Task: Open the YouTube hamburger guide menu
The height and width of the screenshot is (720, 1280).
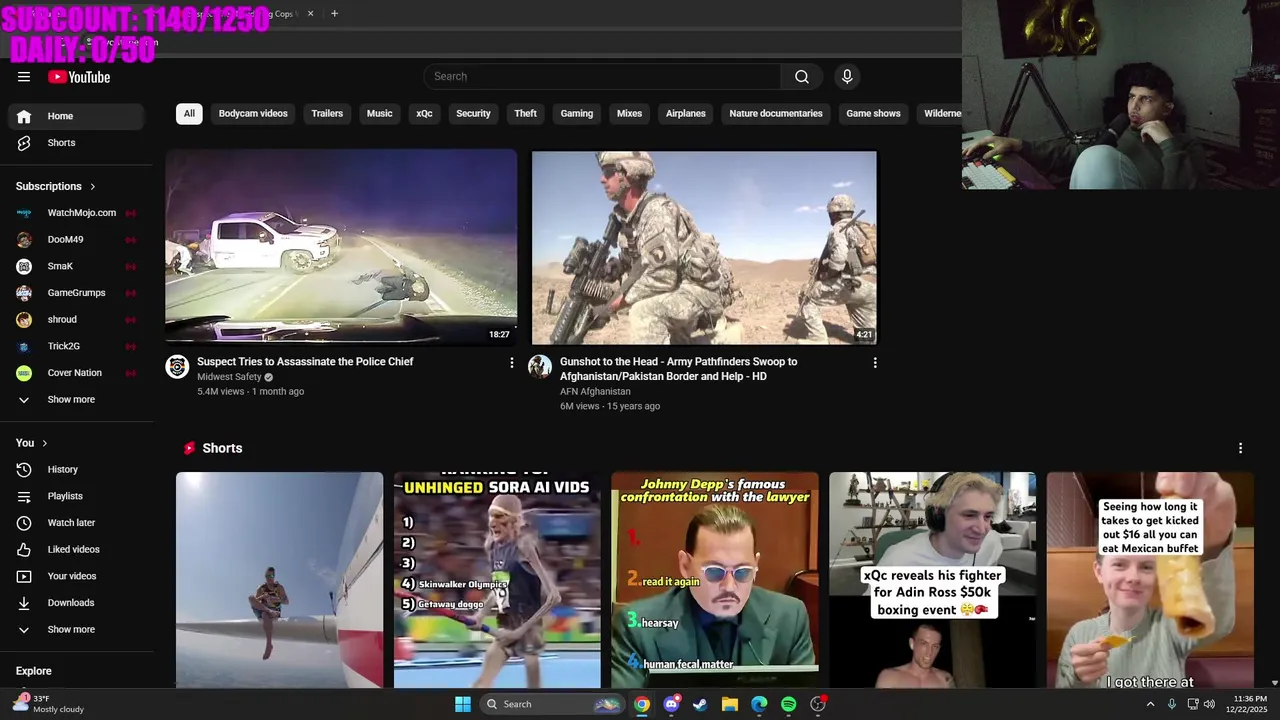Action: click(x=24, y=77)
